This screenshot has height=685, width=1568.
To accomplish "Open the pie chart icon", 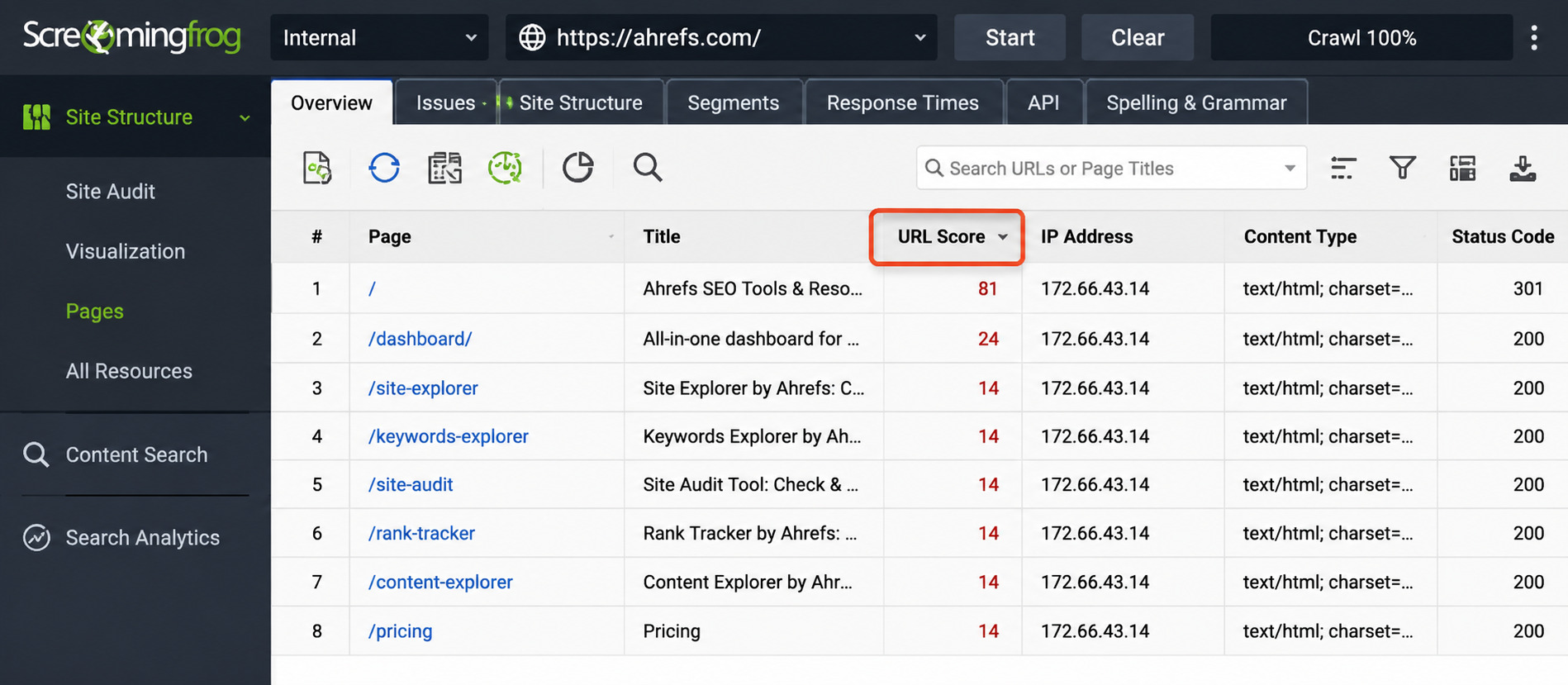I will point(577,167).
